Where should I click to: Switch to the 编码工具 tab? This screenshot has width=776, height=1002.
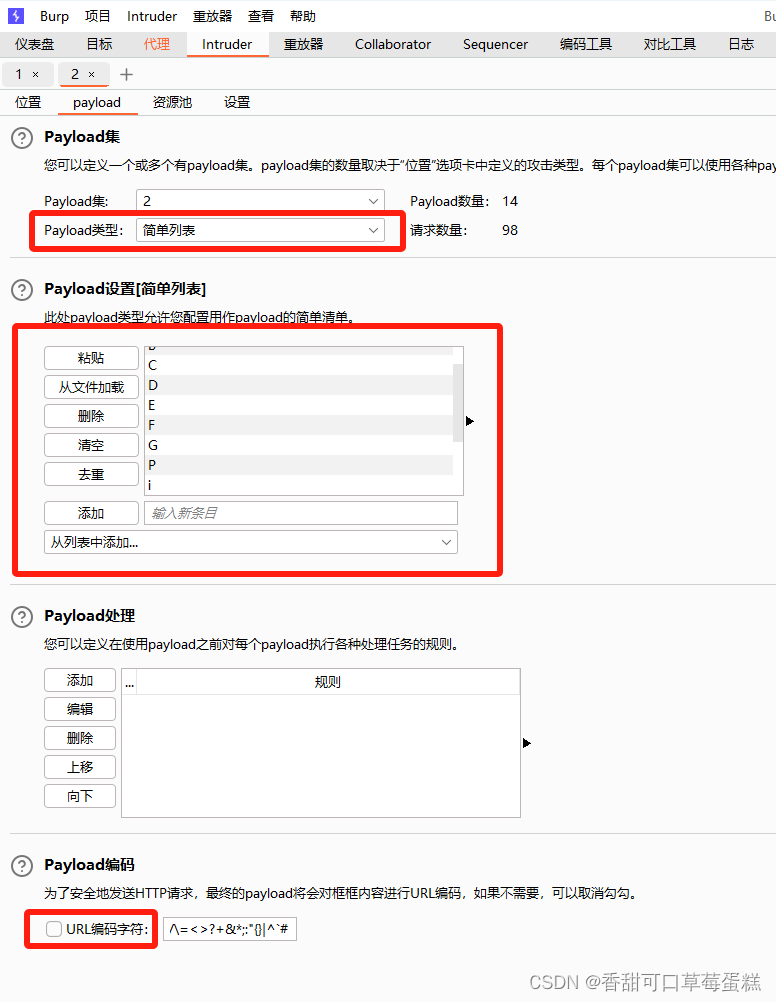[x=586, y=44]
